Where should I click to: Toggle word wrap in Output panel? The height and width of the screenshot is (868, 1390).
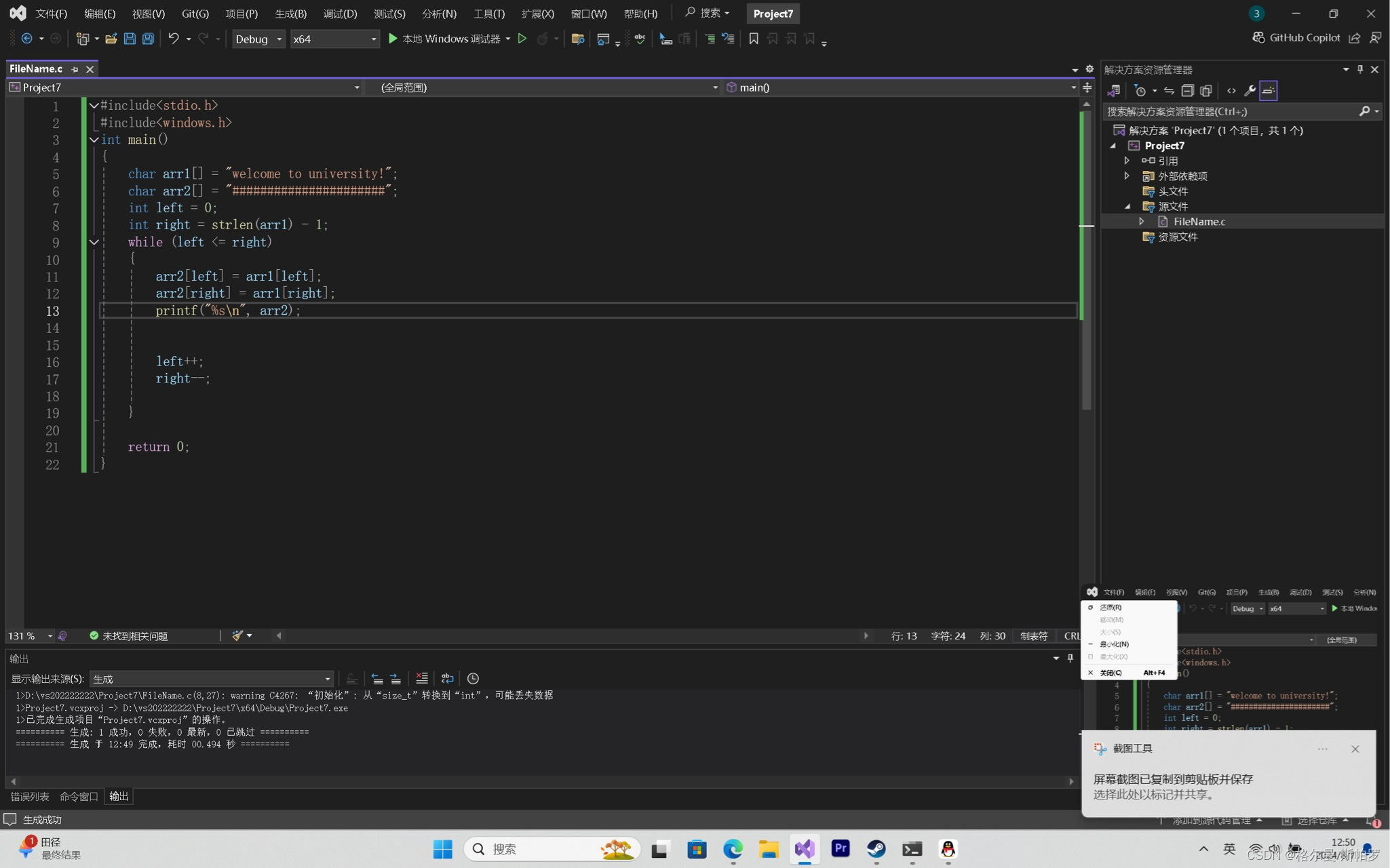(x=447, y=678)
